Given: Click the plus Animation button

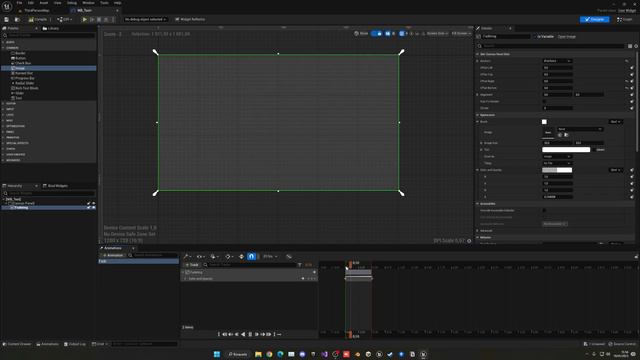Looking at the screenshot, I should 112,255.
